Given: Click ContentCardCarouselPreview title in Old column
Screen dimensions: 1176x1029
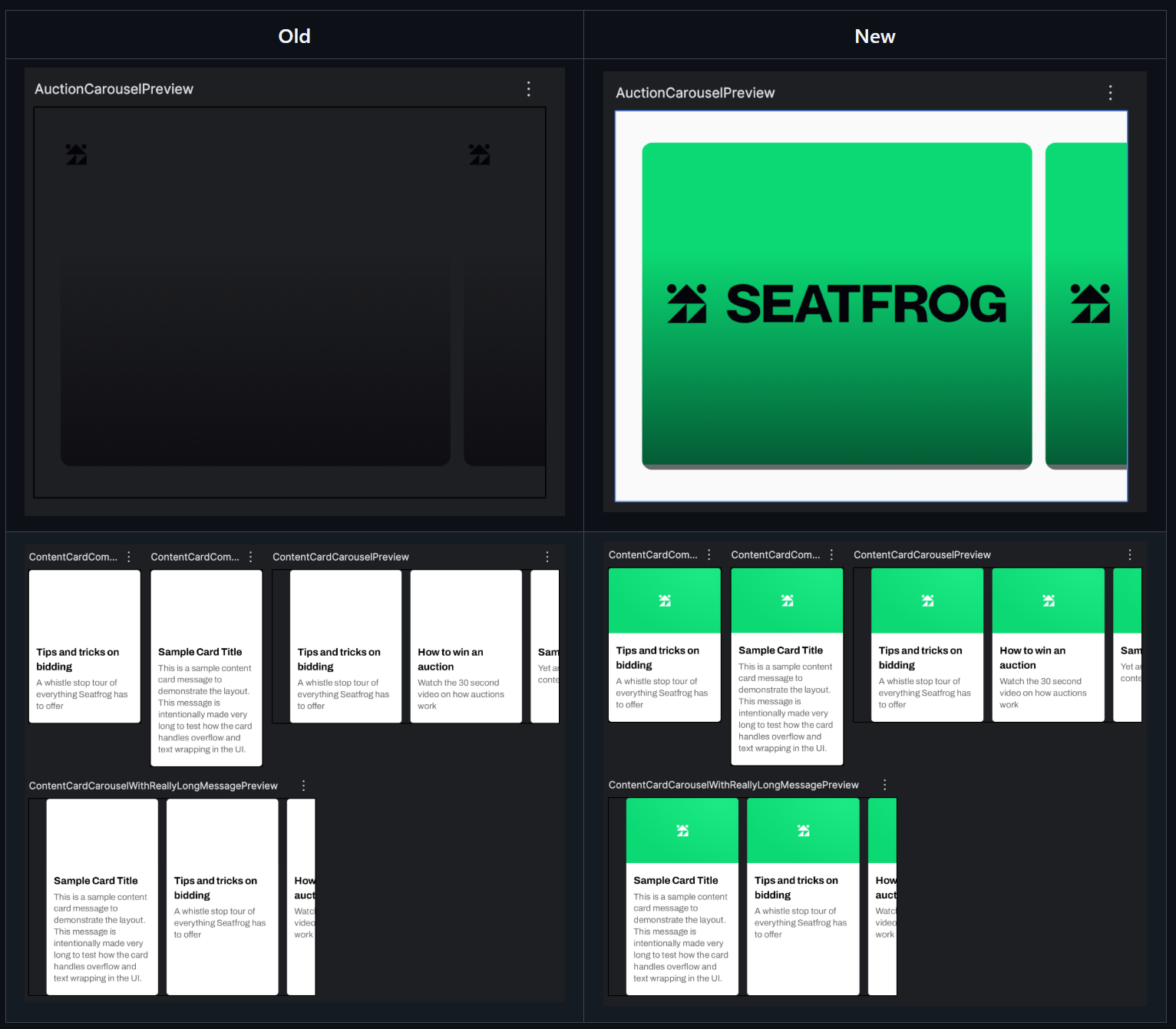Looking at the screenshot, I should point(340,557).
